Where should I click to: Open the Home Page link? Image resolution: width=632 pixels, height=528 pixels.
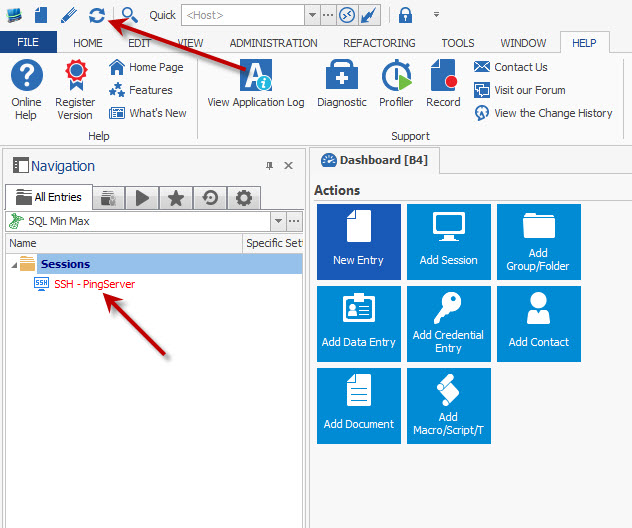pos(147,67)
